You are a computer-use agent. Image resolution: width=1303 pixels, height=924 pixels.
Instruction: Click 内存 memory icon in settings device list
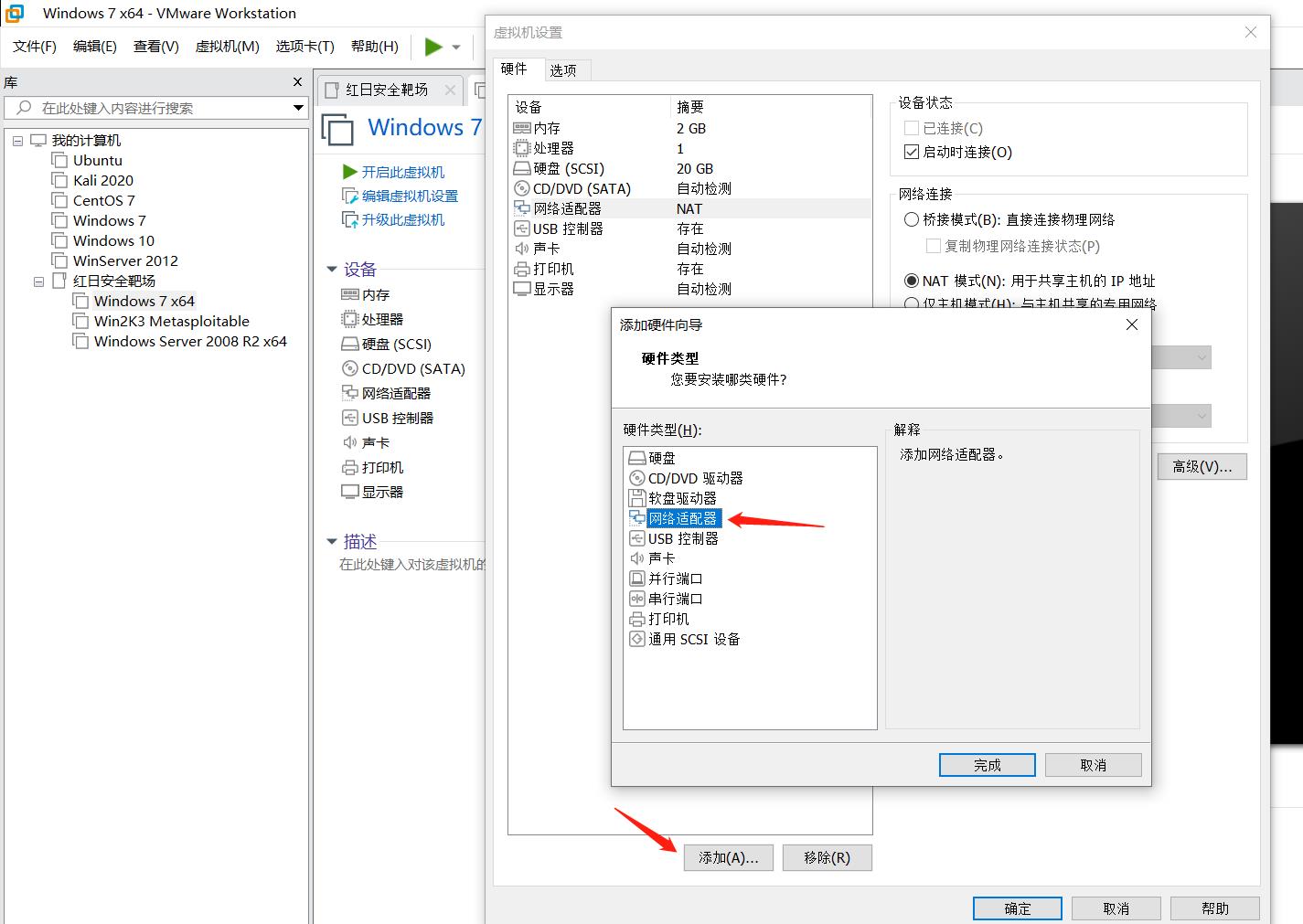(522, 128)
